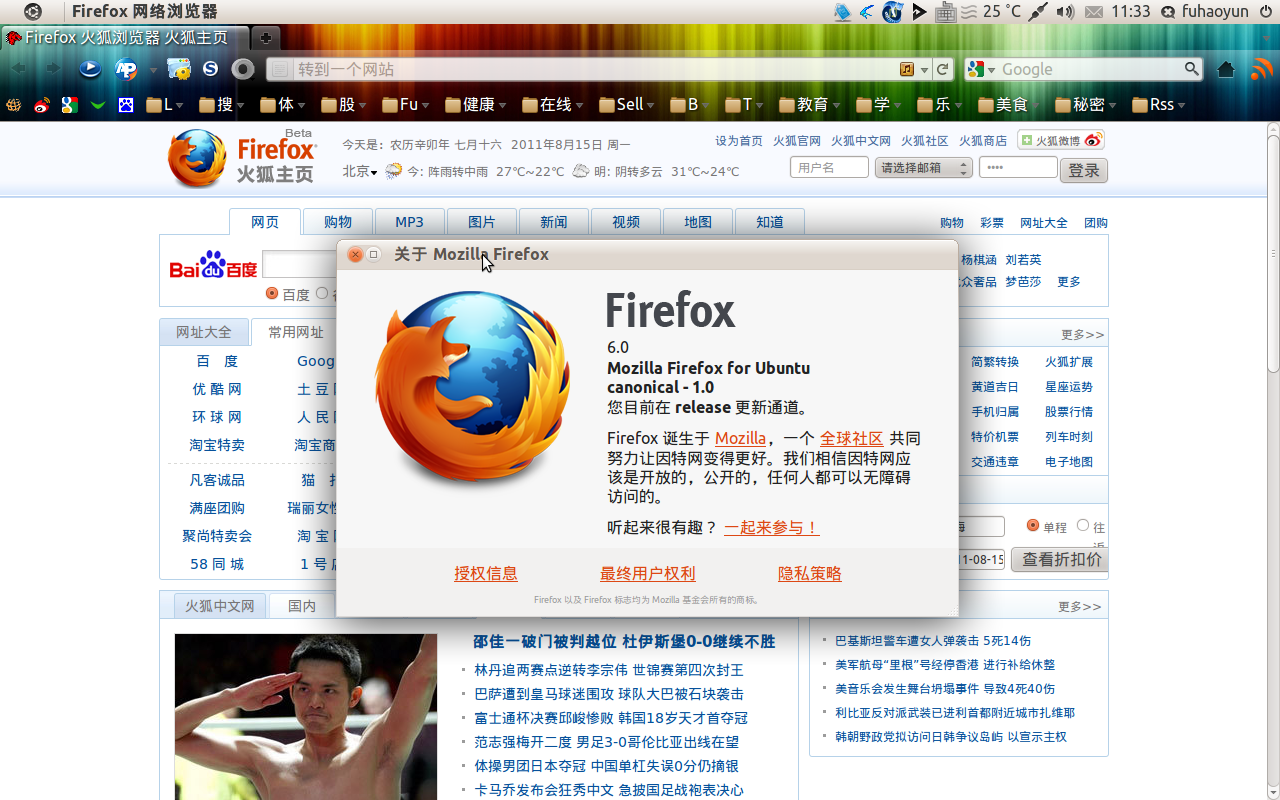Image resolution: width=1280 pixels, height=800 pixels.
Task: Click the blue S toolbar icon
Action: click(x=210, y=69)
